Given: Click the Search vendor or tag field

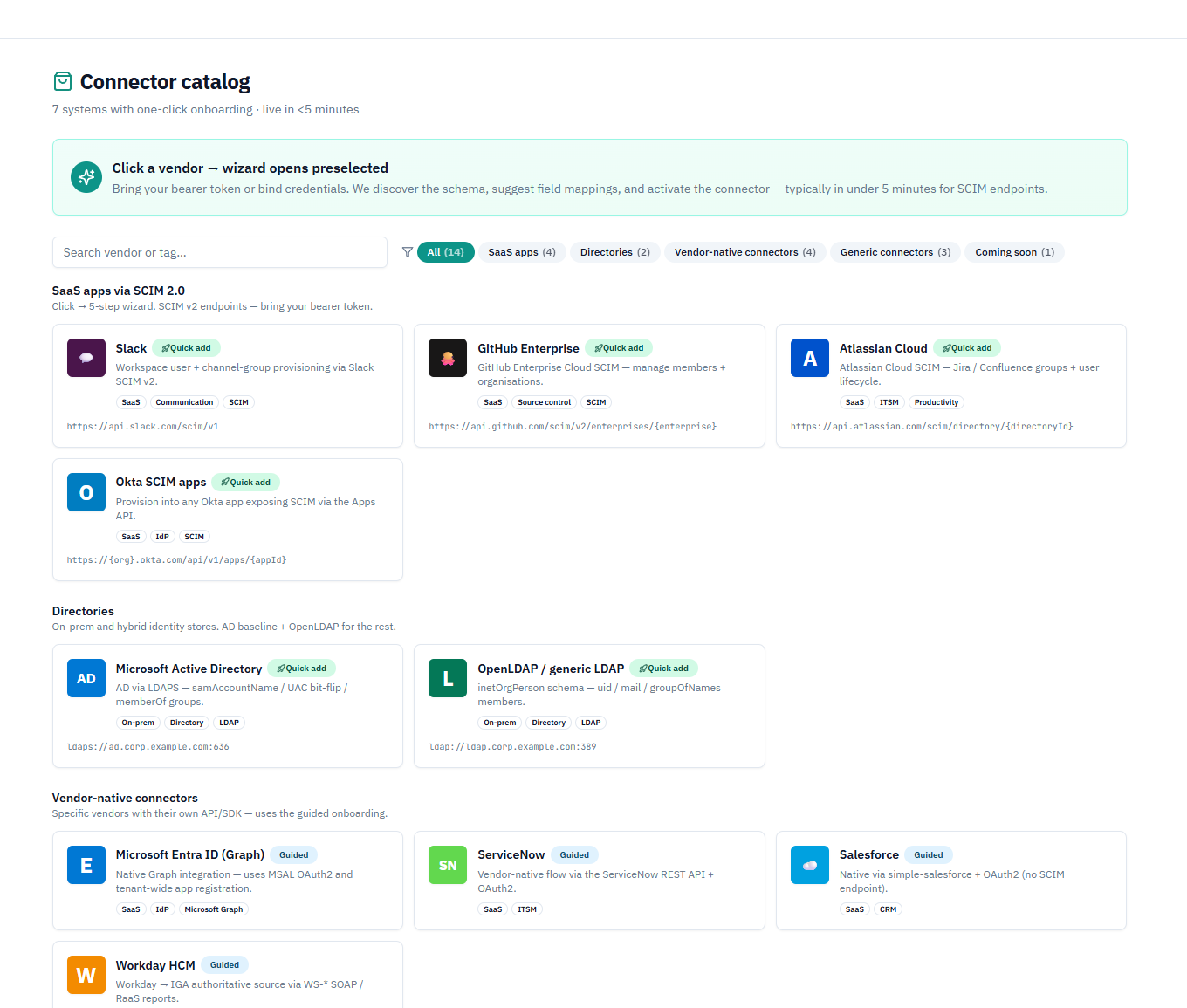Looking at the screenshot, I should coord(220,252).
